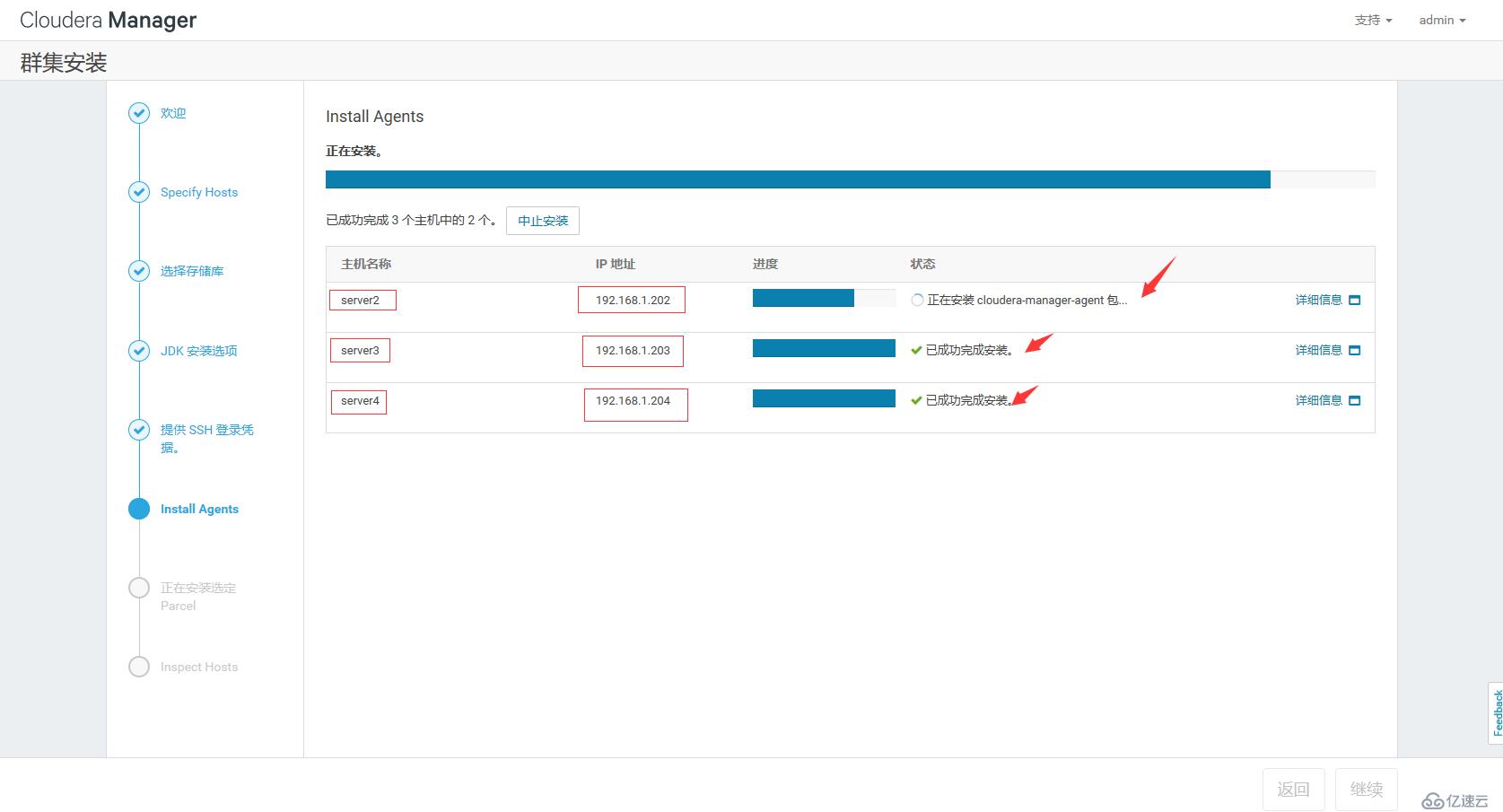Click the Install Agents heading
This screenshot has width=1503, height=812.
(374, 117)
